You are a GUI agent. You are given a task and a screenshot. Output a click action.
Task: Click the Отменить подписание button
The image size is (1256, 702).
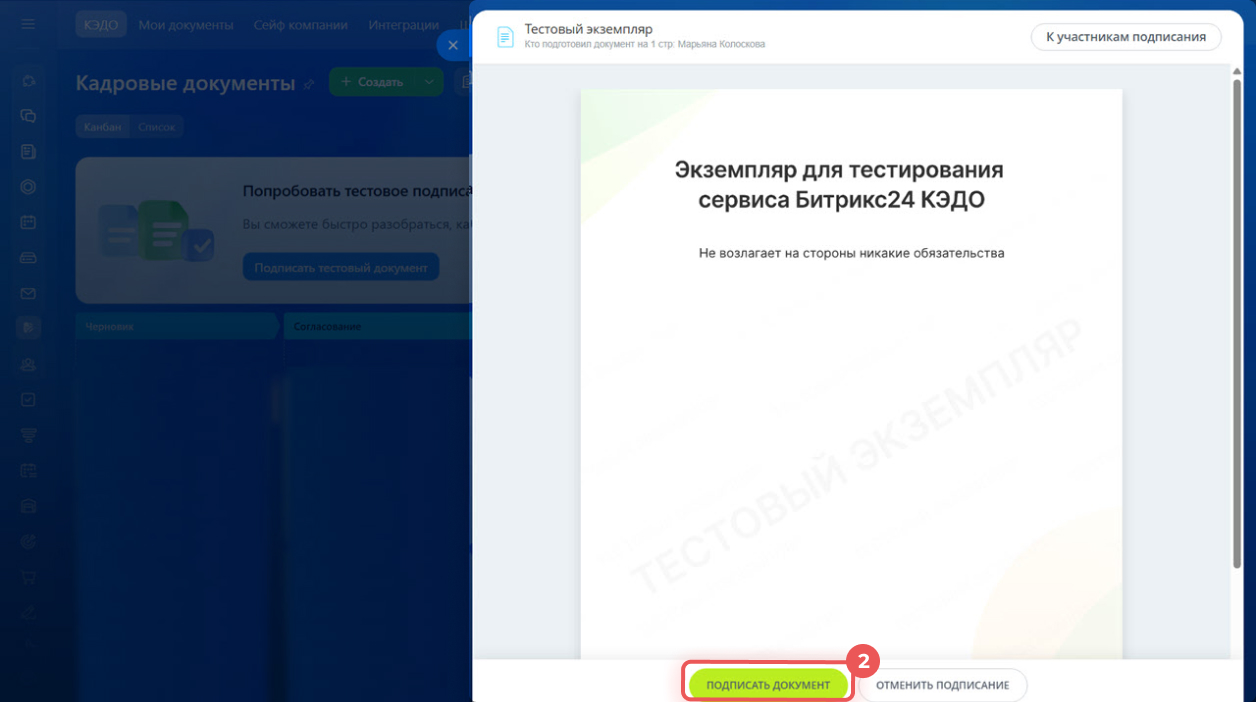click(x=942, y=685)
